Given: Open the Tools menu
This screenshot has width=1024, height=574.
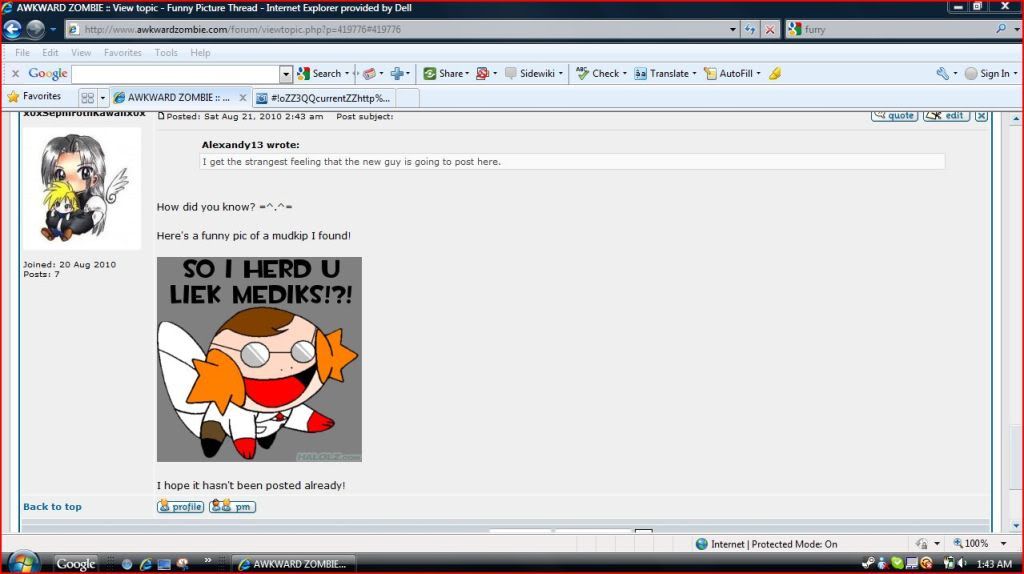Looking at the screenshot, I should 166,52.
